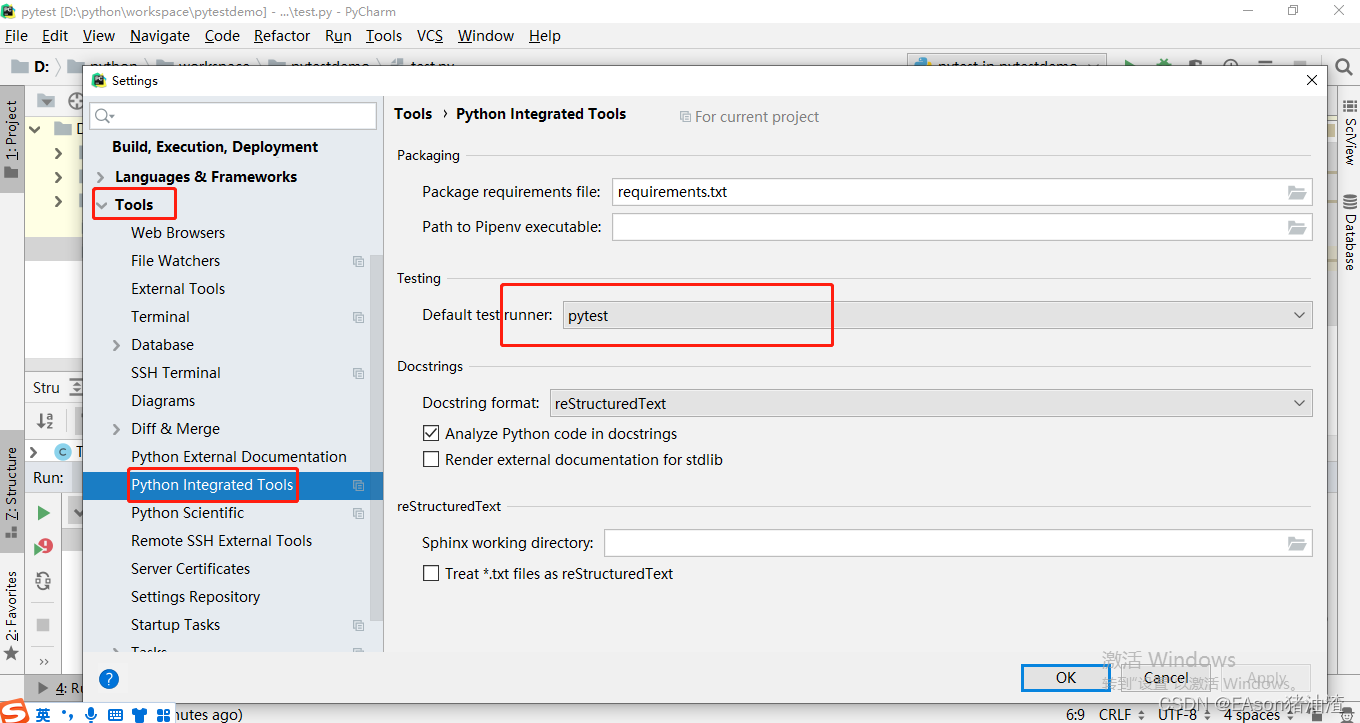
Task: Click the settings search field
Action: click(233, 116)
